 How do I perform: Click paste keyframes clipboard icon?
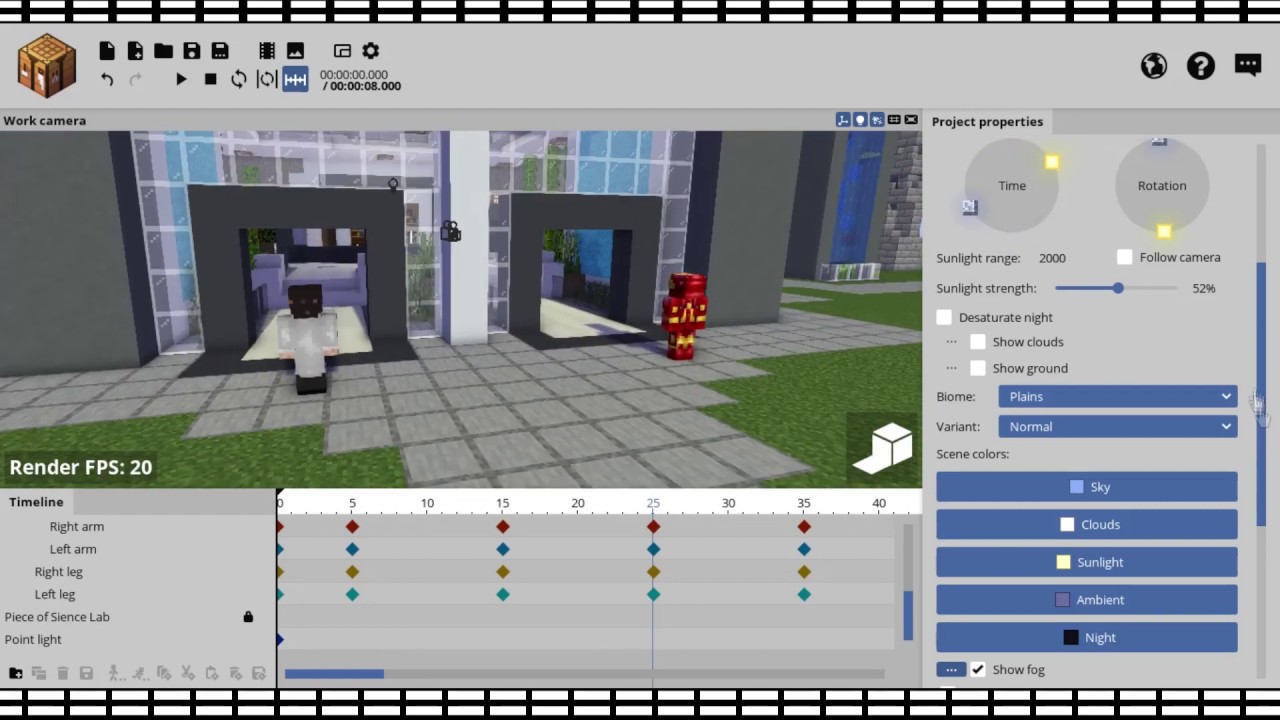point(212,673)
